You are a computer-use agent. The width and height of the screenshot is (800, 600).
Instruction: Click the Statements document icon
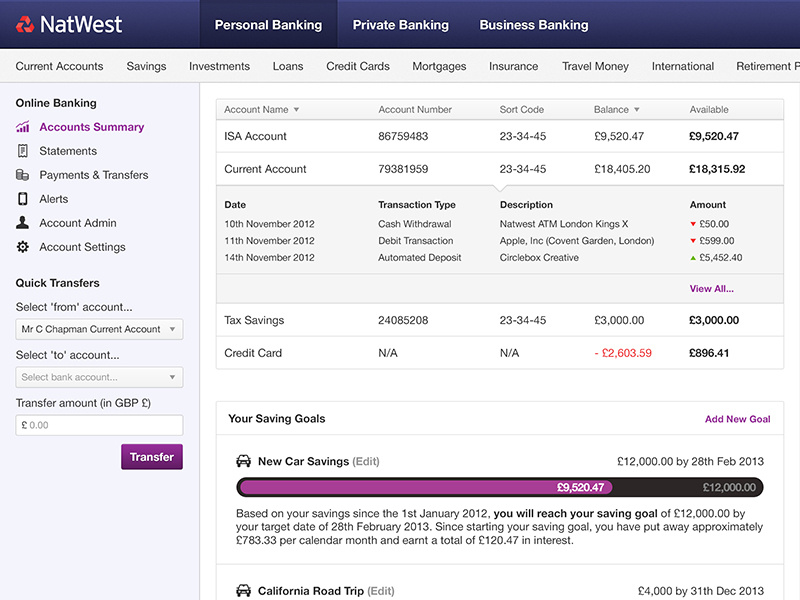pyautogui.click(x=22, y=151)
